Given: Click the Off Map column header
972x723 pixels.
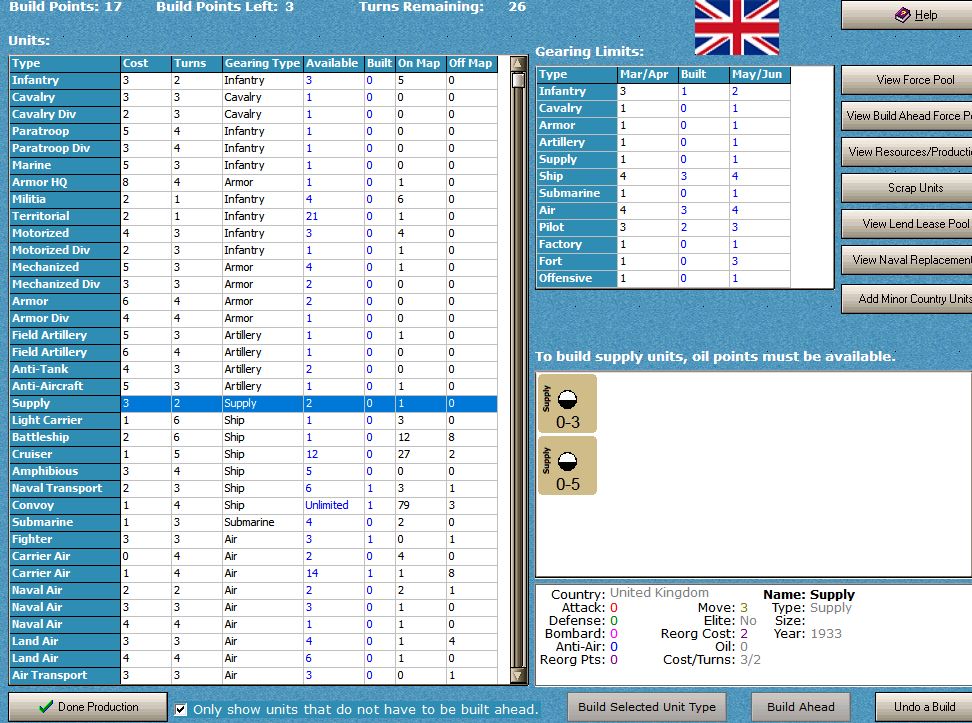Looking at the screenshot, I should [x=471, y=63].
